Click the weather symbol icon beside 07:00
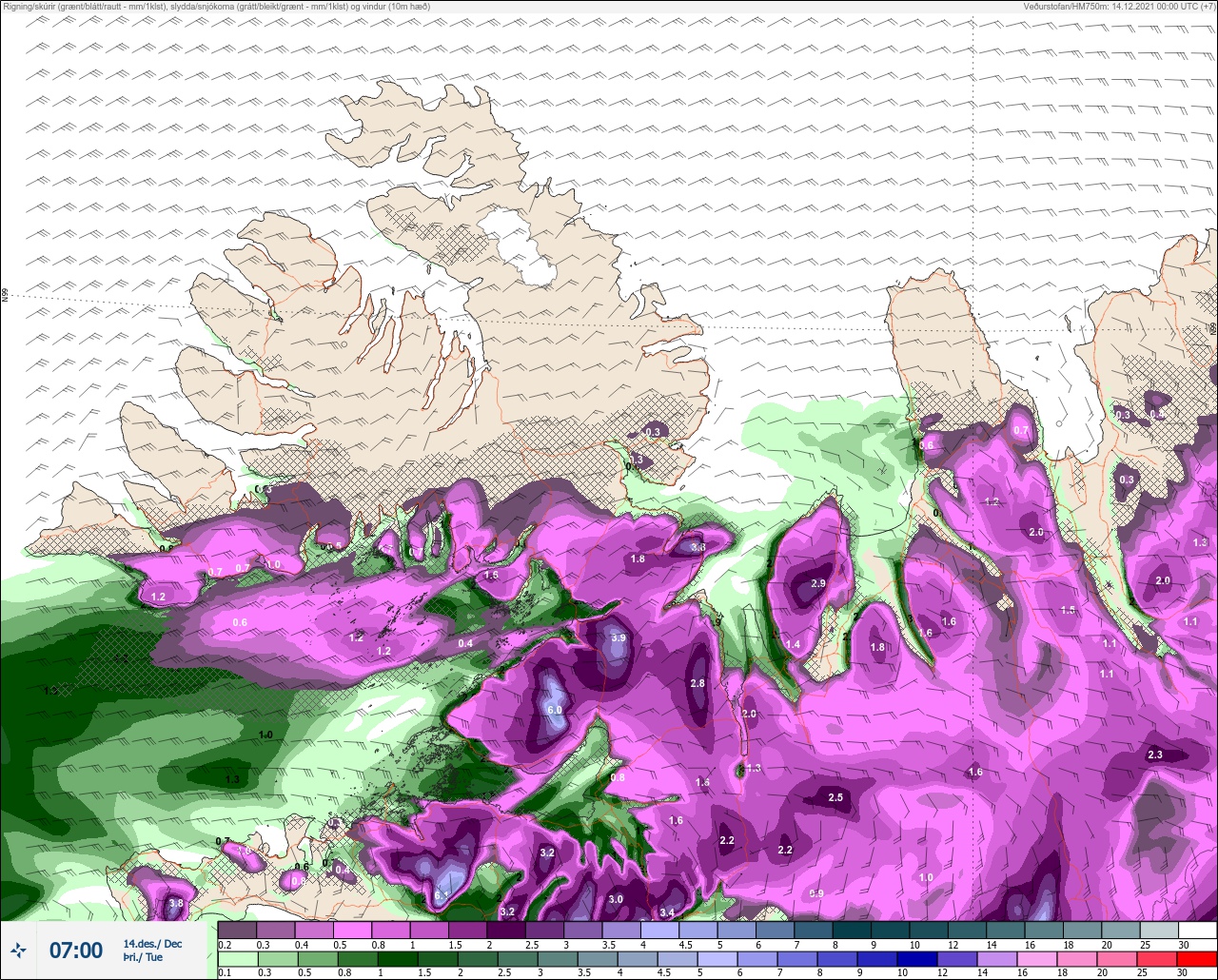 point(18,950)
